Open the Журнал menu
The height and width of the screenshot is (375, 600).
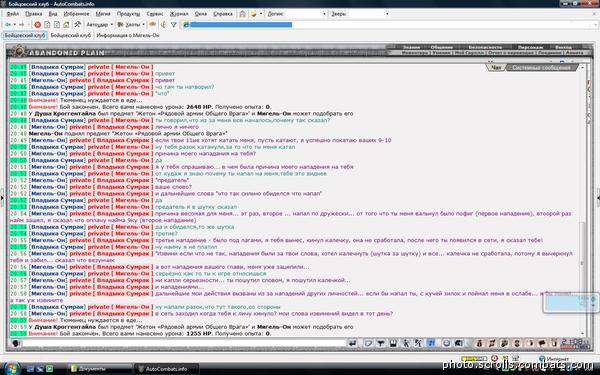(179, 14)
